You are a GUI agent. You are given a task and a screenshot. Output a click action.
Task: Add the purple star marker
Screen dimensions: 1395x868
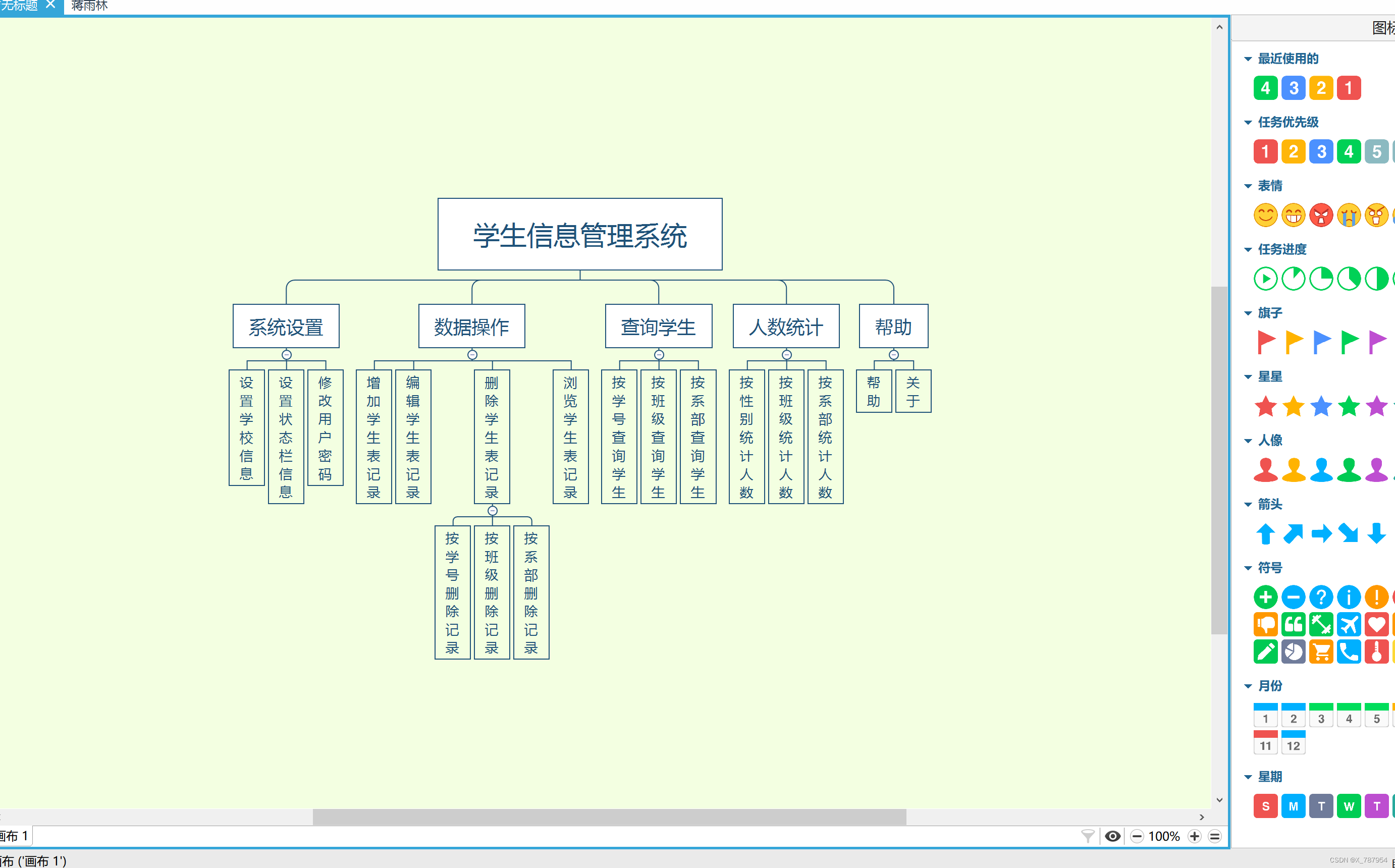point(1376,406)
